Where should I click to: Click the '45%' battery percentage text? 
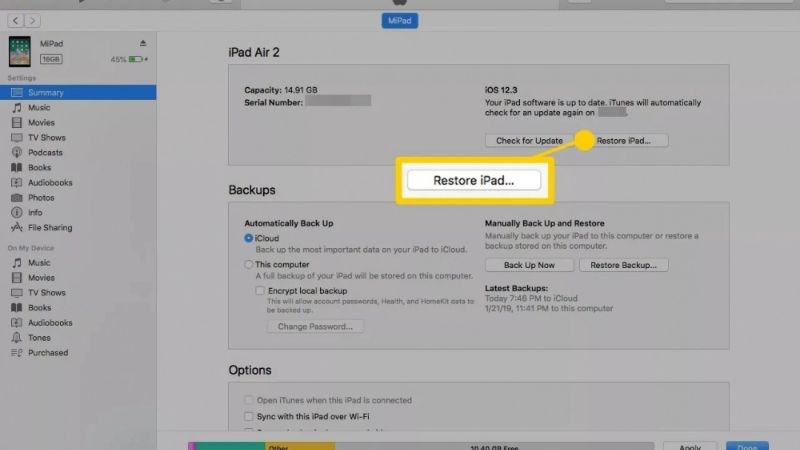pyautogui.click(x=118, y=59)
